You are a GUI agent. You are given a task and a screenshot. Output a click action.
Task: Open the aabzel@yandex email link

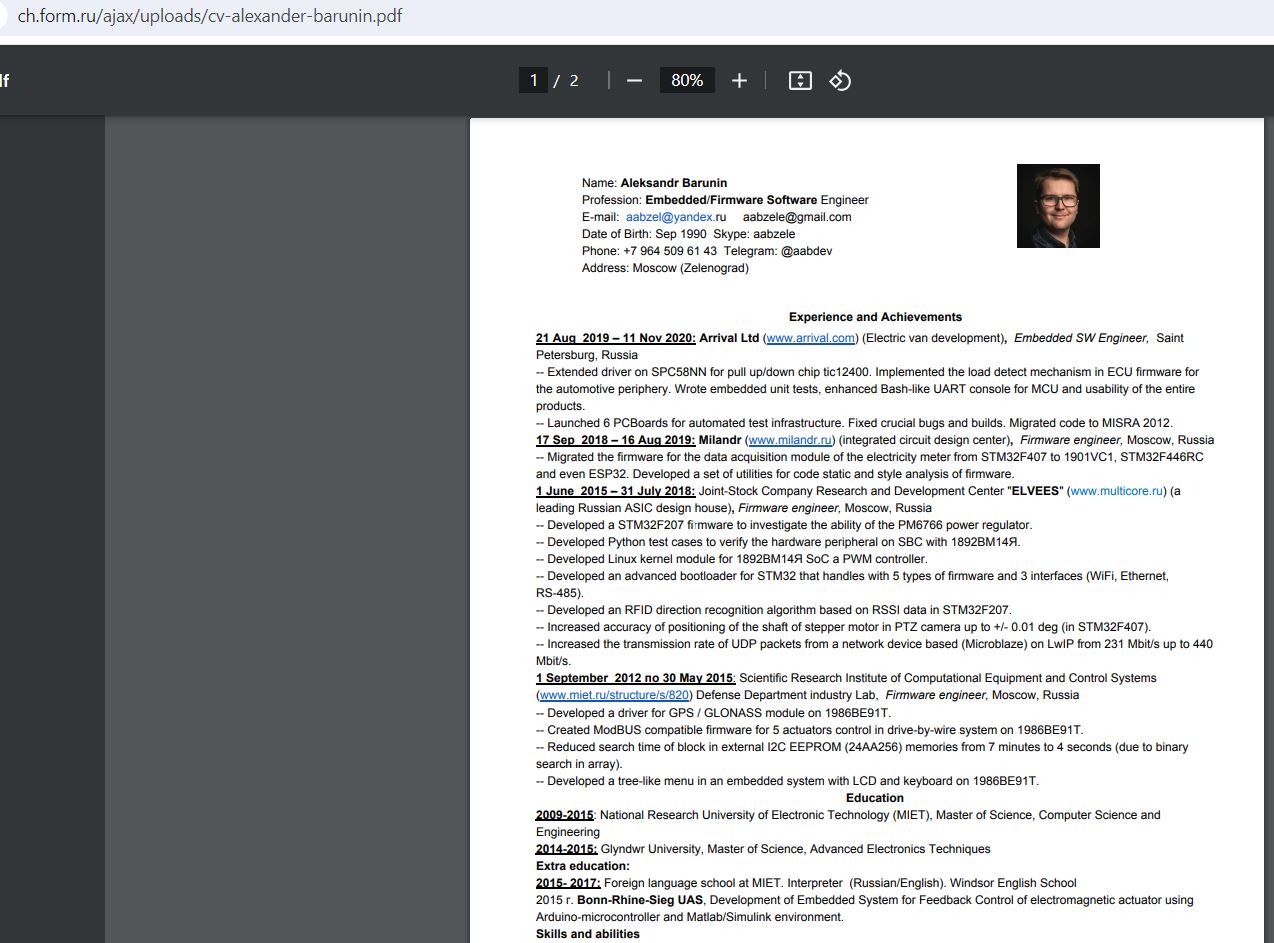point(670,217)
